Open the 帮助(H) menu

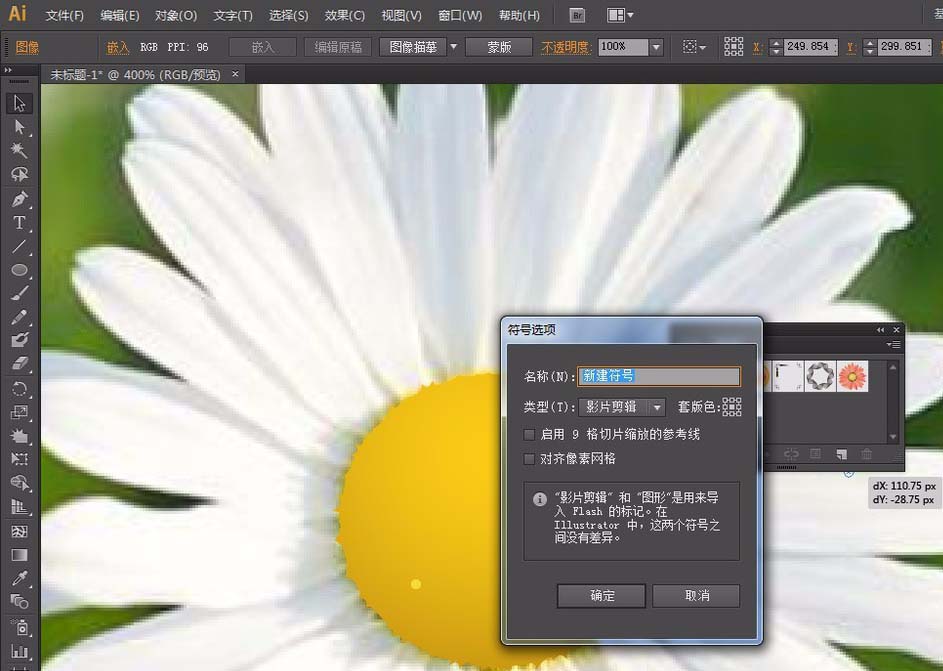520,16
